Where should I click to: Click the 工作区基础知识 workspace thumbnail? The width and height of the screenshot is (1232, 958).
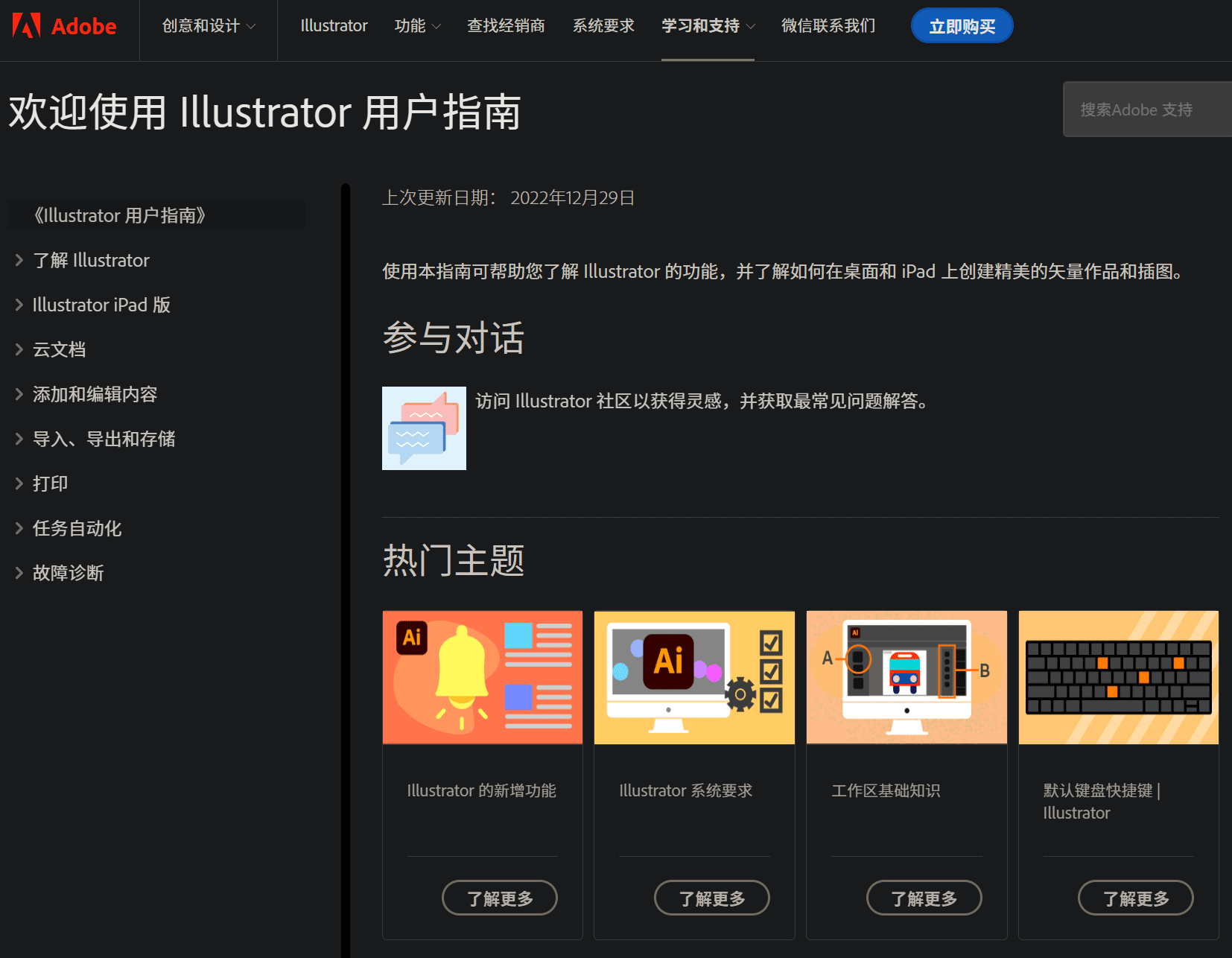[x=906, y=677]
